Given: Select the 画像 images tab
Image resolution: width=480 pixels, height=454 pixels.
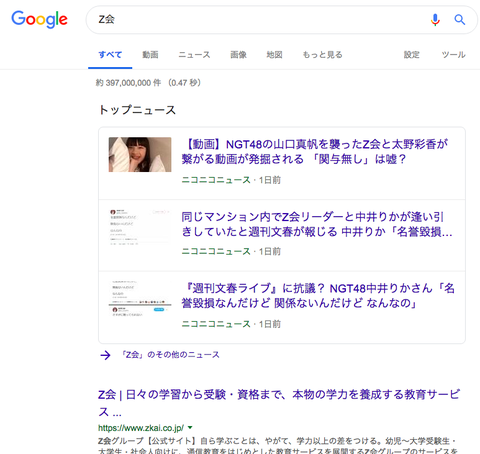Looking at the screenshot, I should [238, 55].
